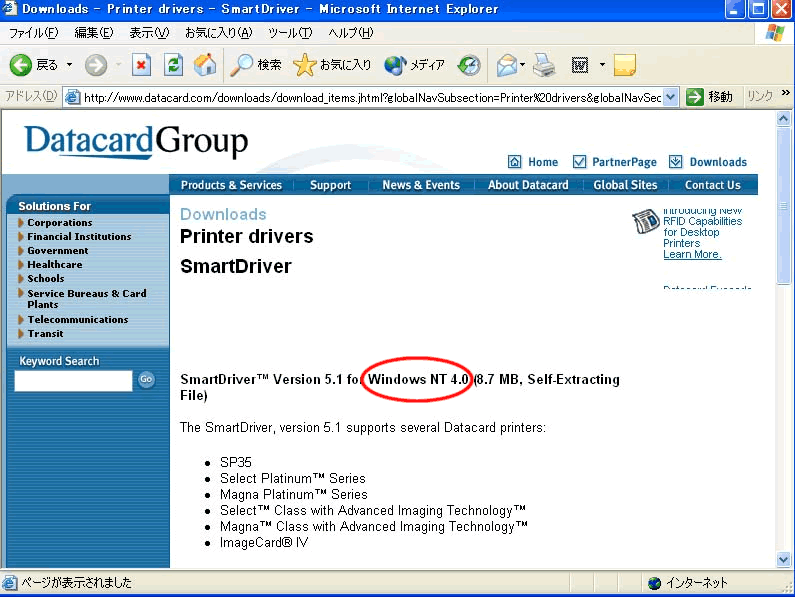Open the News & Events navigation tab
Image resolution: width=795 pixels, height=597 pixels.
(421, 185)
